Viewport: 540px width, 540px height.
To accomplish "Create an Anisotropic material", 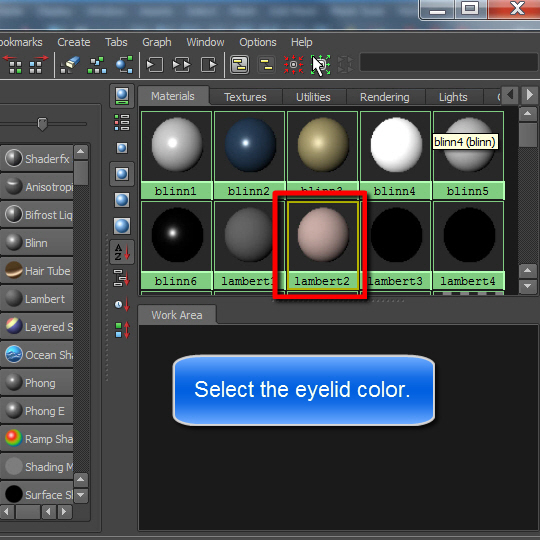I will pyautogui.click(x=37, y=187).
